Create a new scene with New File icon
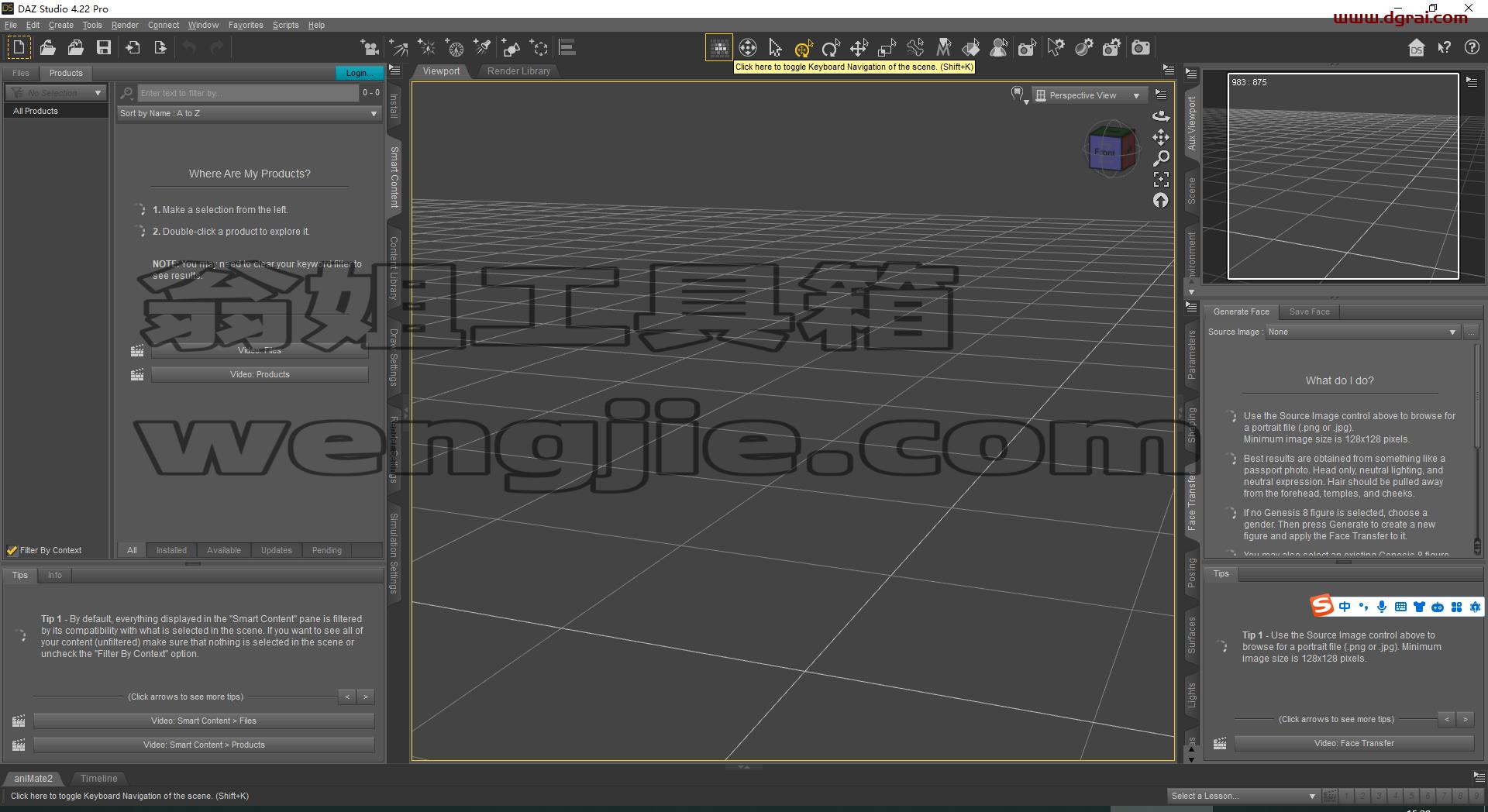The image size is (1488, 812). click(19, 47)
